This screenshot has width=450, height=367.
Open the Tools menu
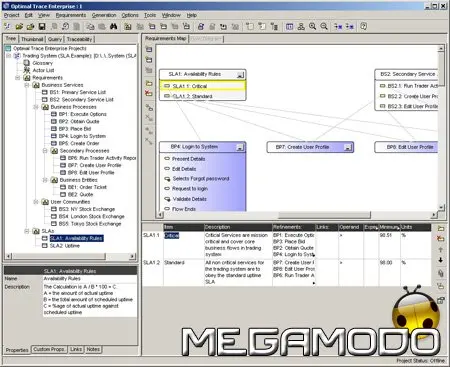coord(150,15)
